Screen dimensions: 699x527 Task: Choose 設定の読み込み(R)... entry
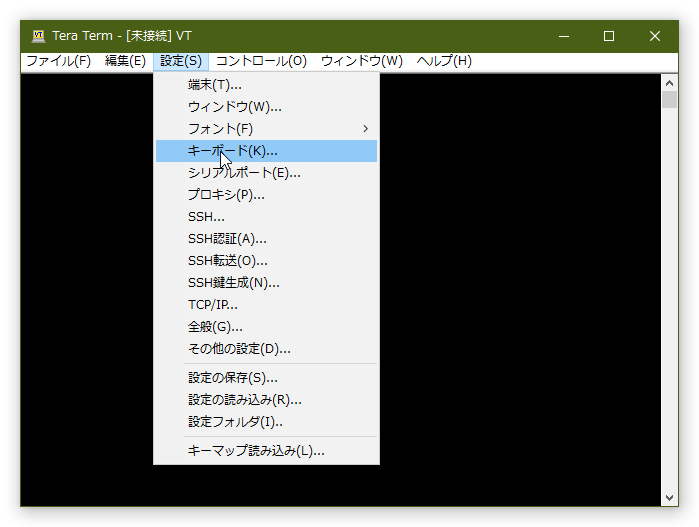266,400
